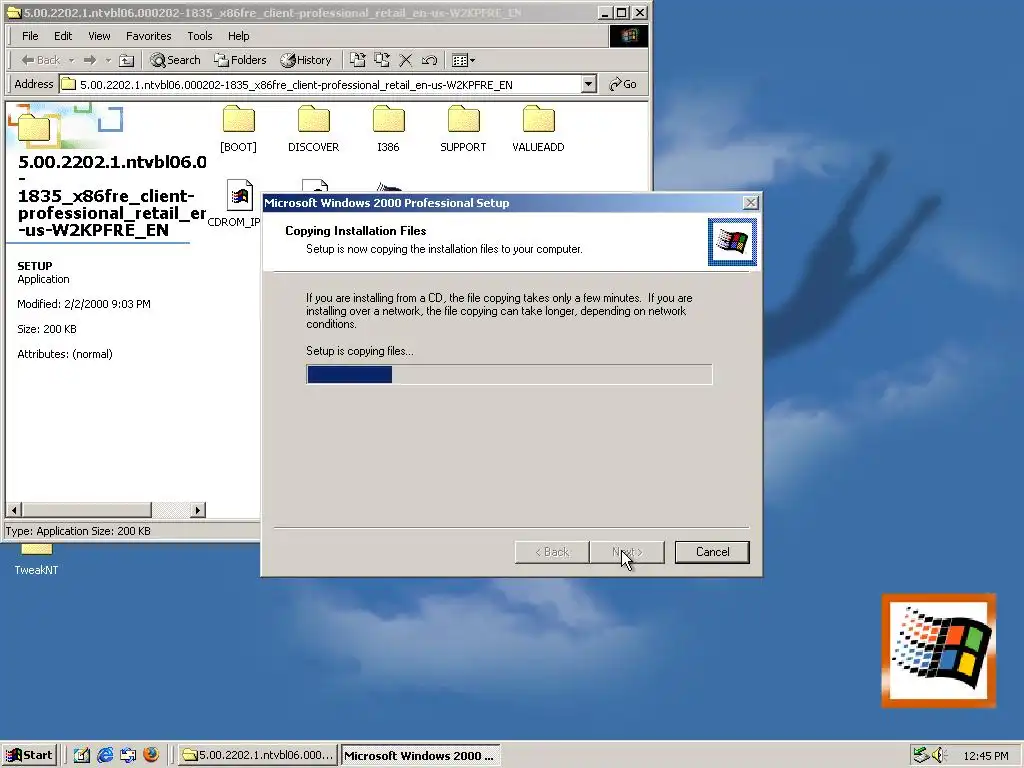Viewport: 1024px width, 768px height.
Task: Click Cancel in the Setup dialog
Action: [712, 552]
